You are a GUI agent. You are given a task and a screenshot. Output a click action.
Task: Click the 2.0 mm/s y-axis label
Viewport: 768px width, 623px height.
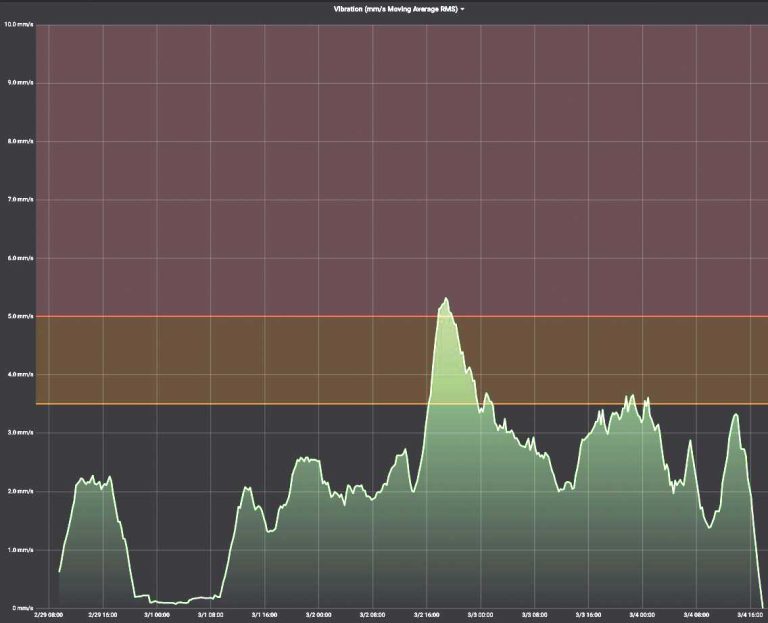coord(19,491)
